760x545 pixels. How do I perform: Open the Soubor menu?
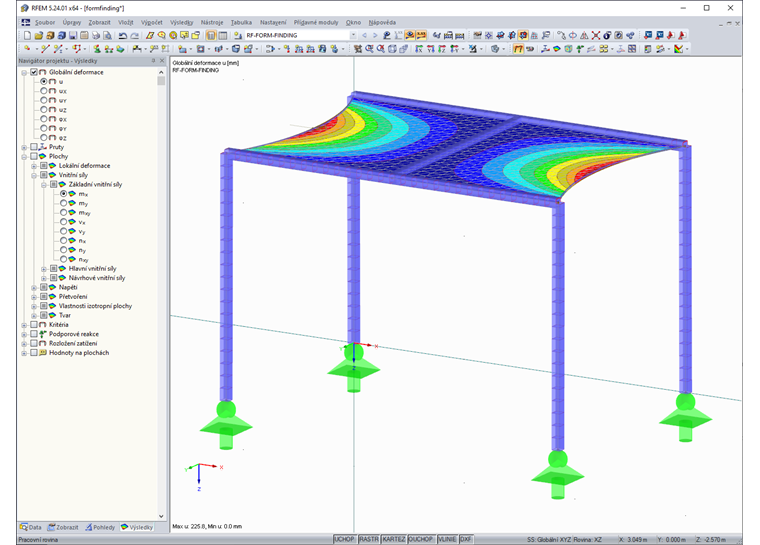(x=45, y=22)
